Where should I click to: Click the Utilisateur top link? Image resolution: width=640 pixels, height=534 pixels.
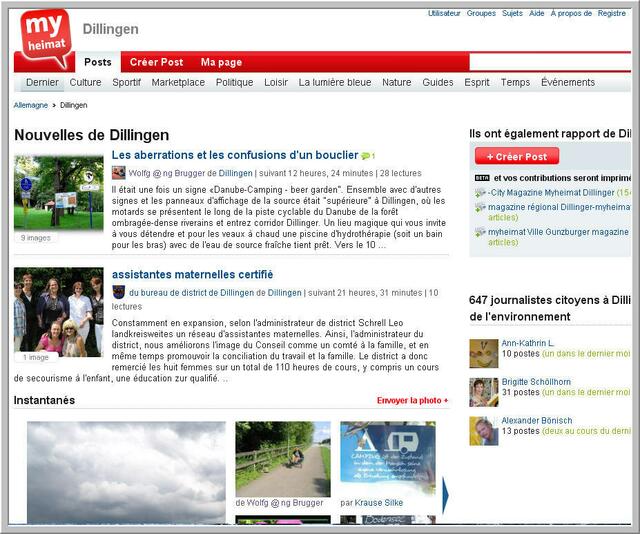(x=444, y=13)
